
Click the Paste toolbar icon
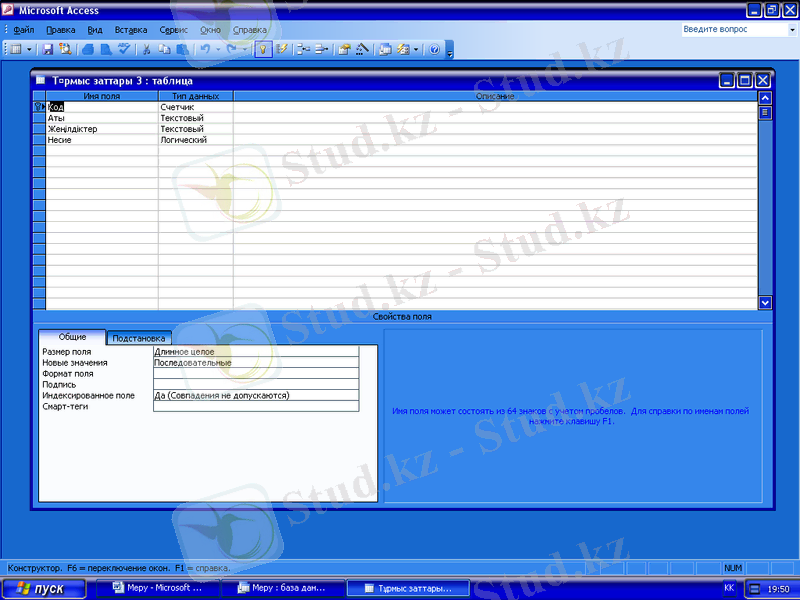(182, 49)
